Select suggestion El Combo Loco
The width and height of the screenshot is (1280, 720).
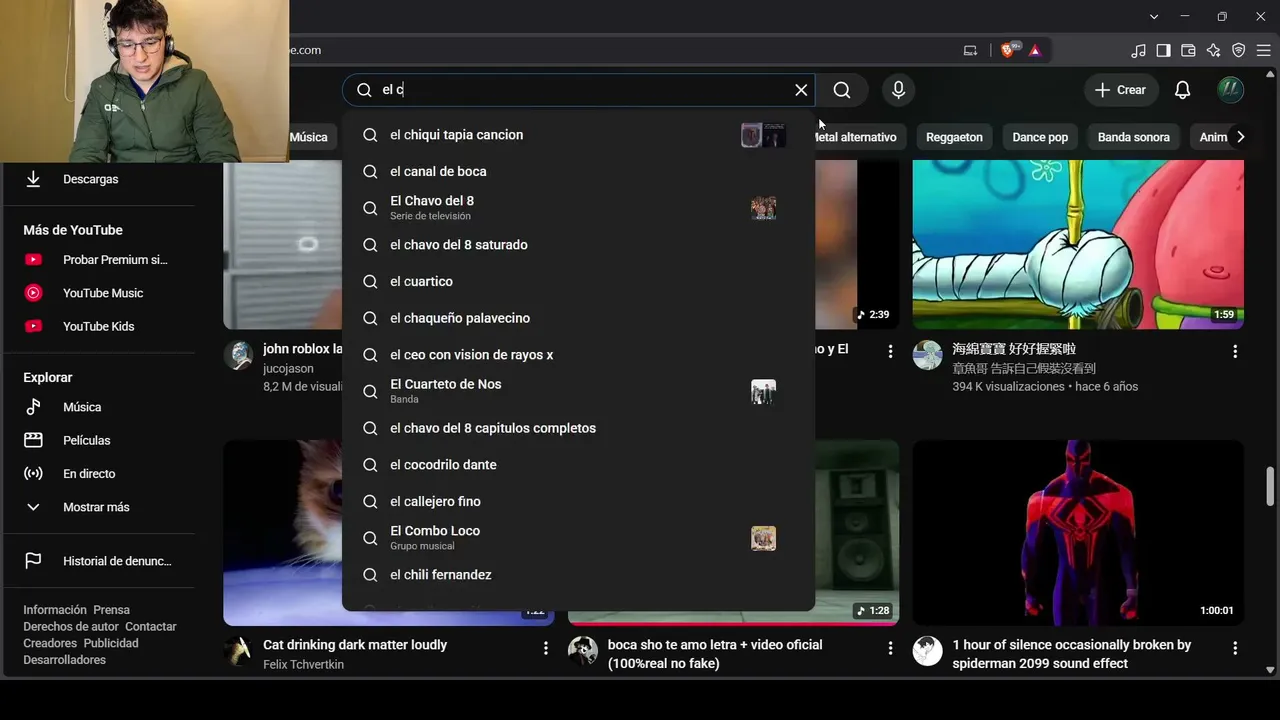[x=578, y=538]
